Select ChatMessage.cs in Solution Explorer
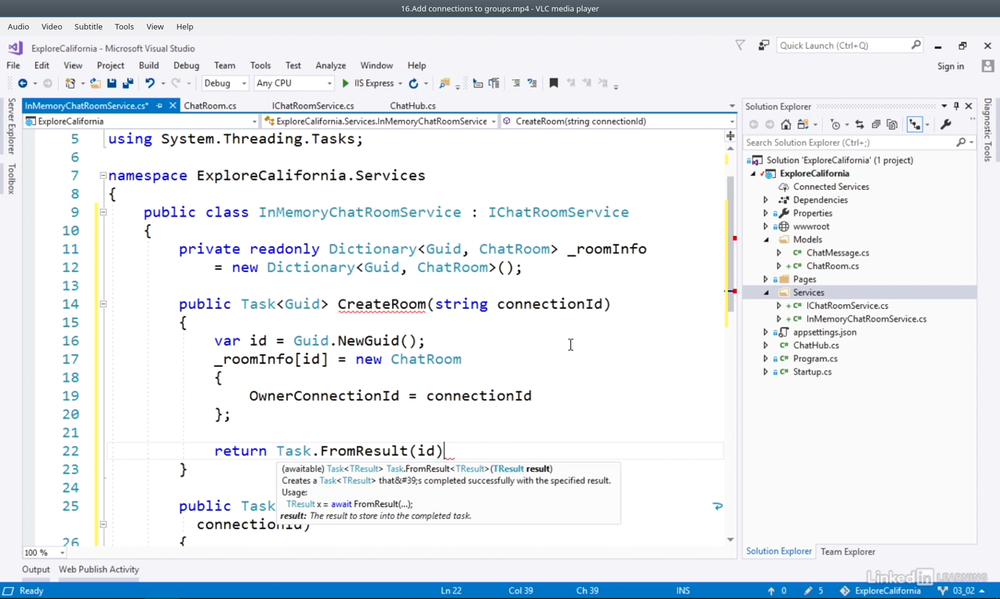Viewport: 1000px width, 599px height. pos(837,253)
